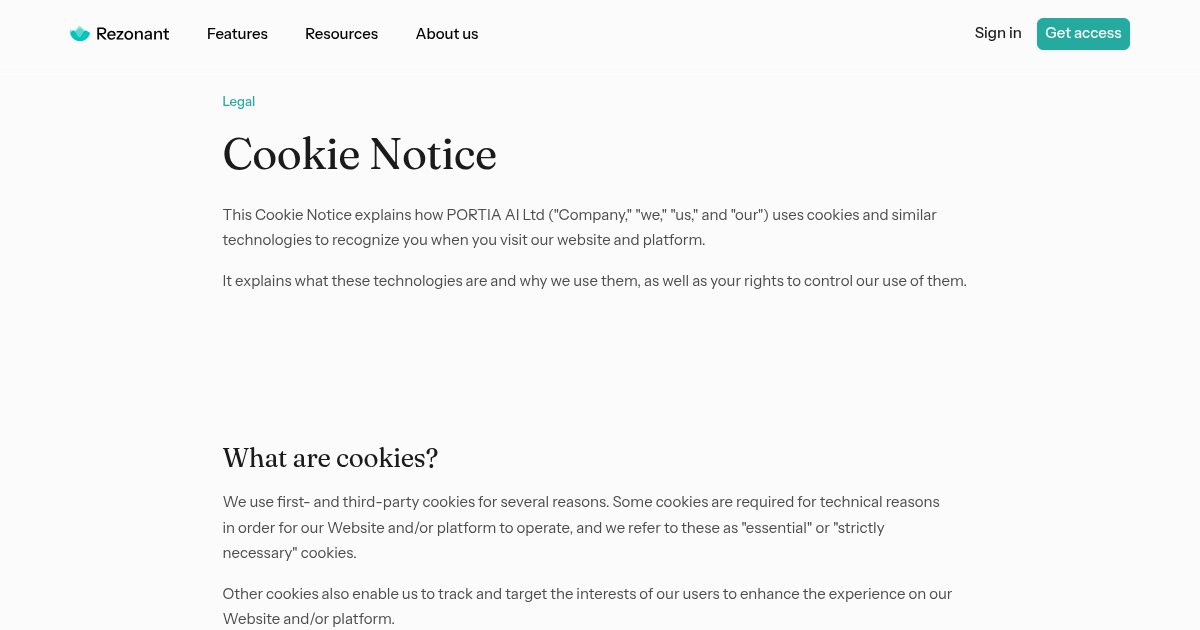Click the paragraph starting 'This Cookie Notice explains'

pyautogui.click(x=580, y=227)
